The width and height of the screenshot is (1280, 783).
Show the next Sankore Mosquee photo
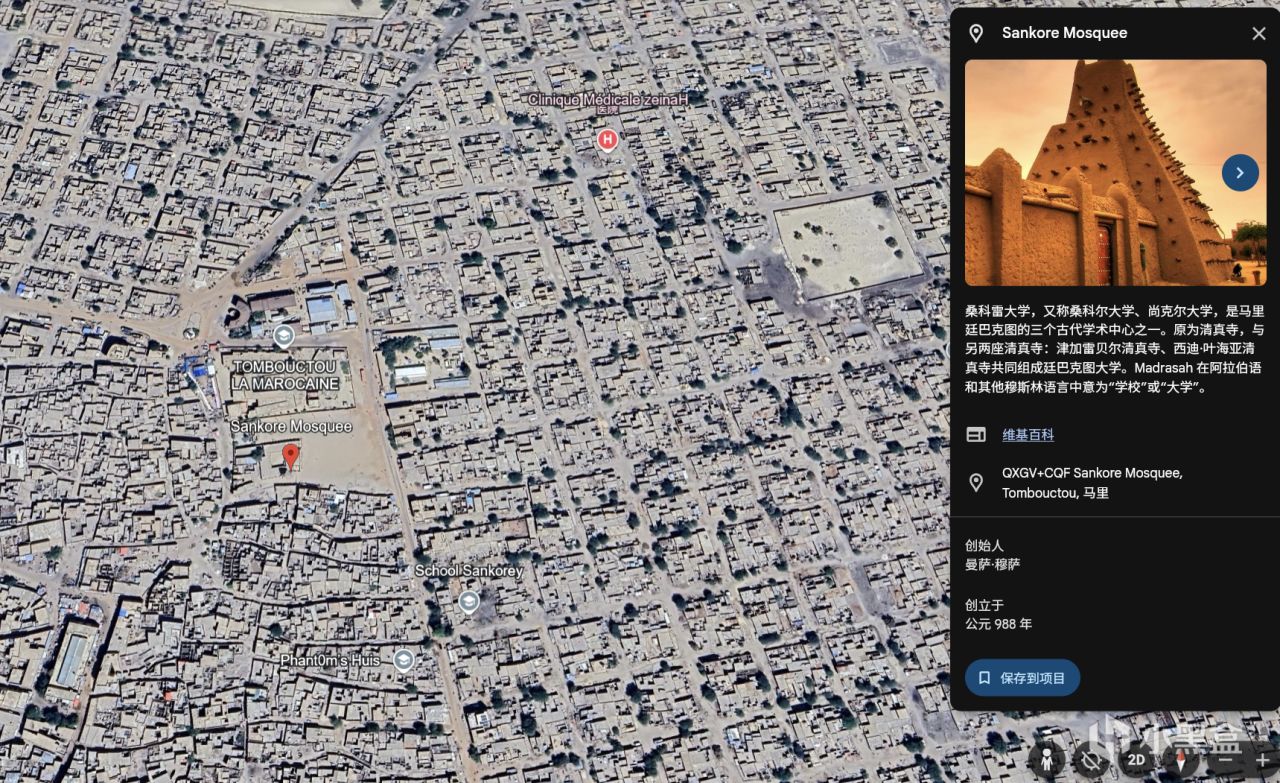tap(1240, 173)
